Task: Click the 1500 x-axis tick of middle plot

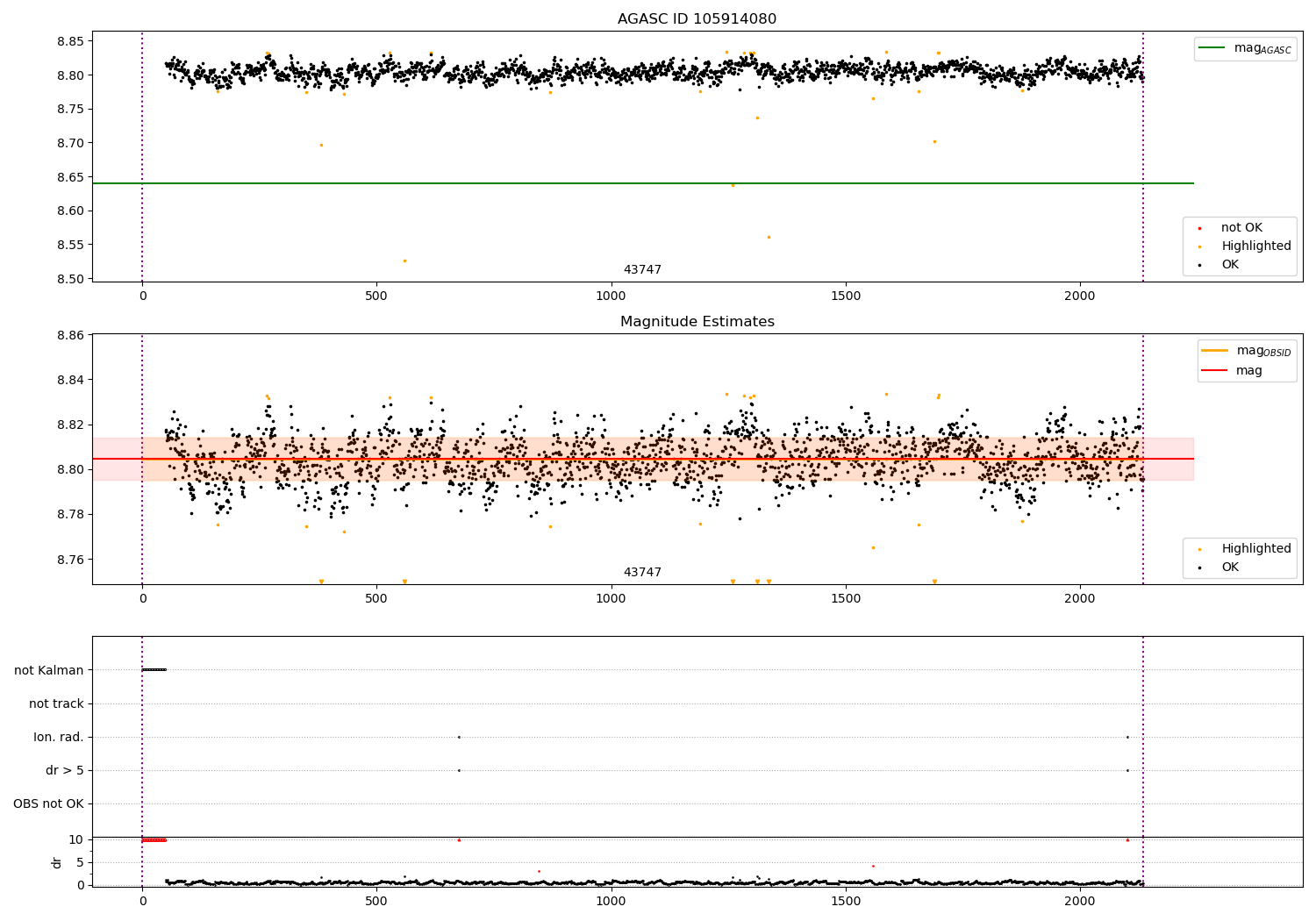Action: pyautogui.click(x=846, y=598)
